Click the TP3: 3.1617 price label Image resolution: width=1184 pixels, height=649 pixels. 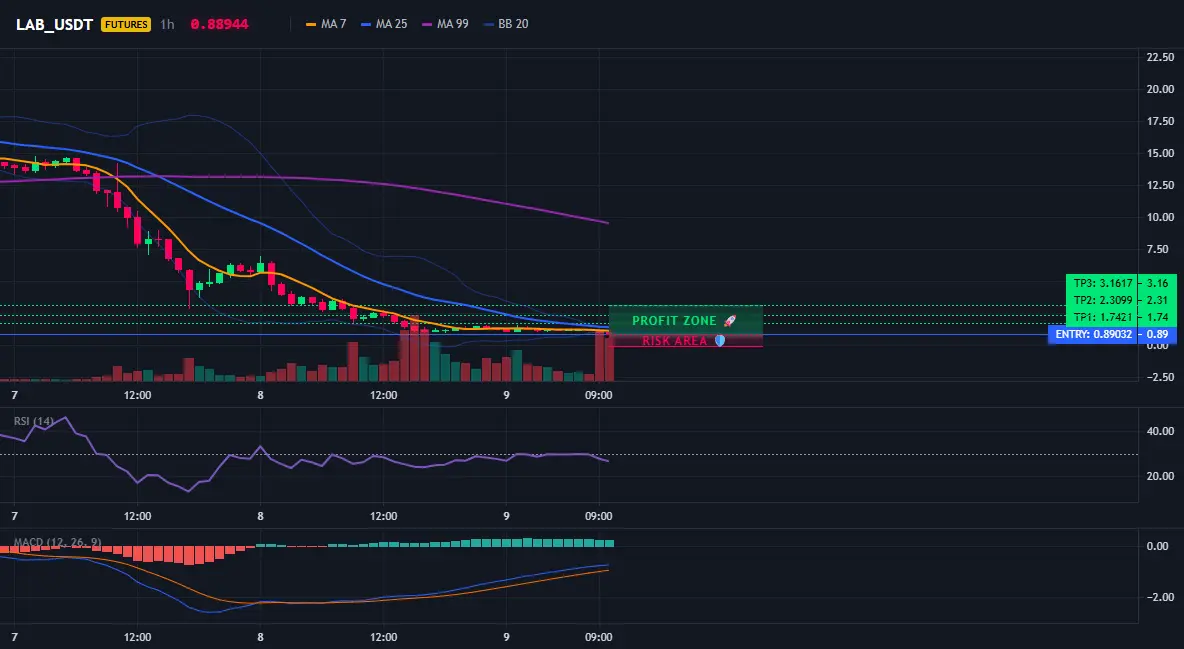tap(1103, 283)
